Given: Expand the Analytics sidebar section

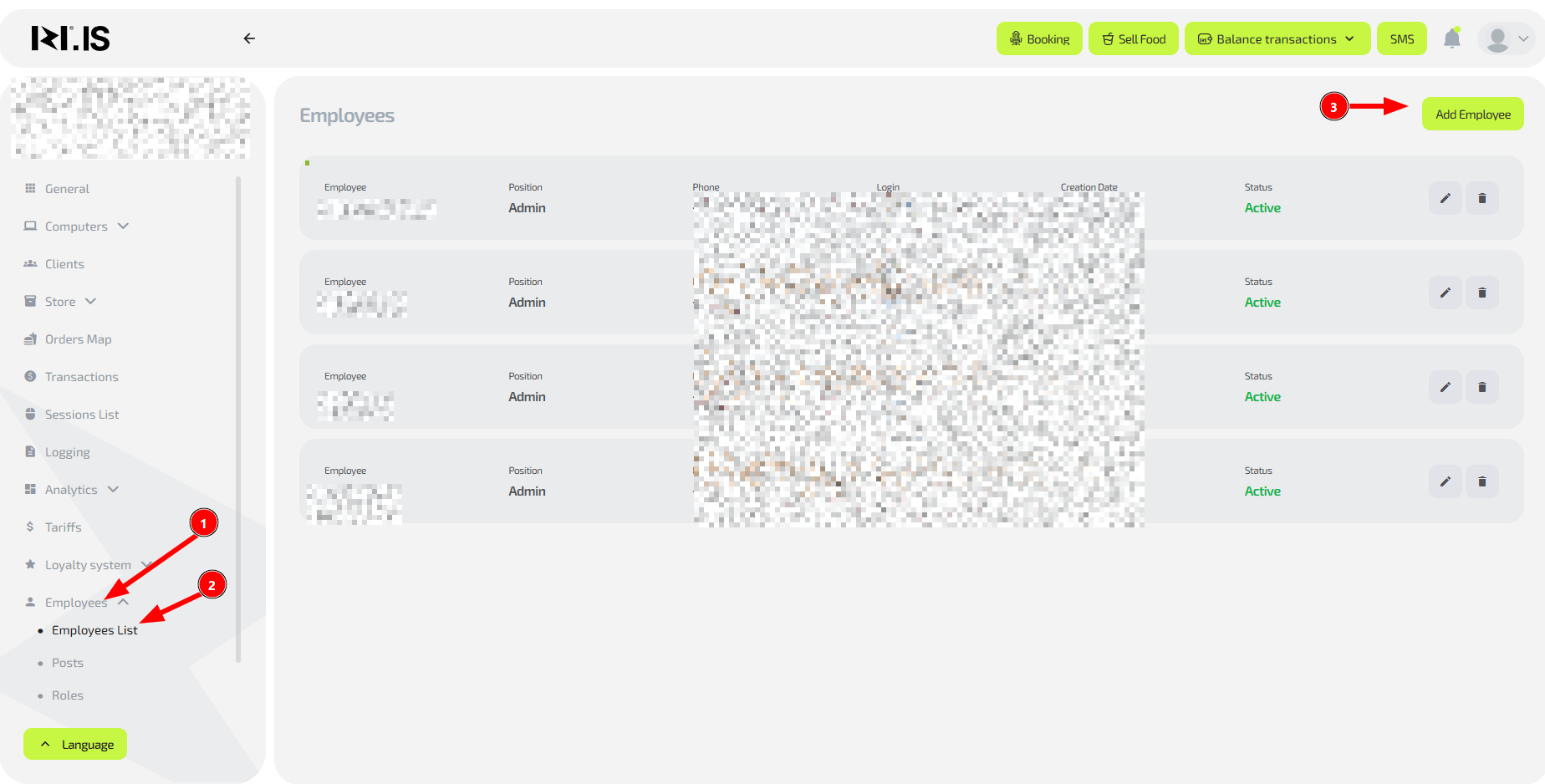Looking at the screenshot, I should (72, 490).
